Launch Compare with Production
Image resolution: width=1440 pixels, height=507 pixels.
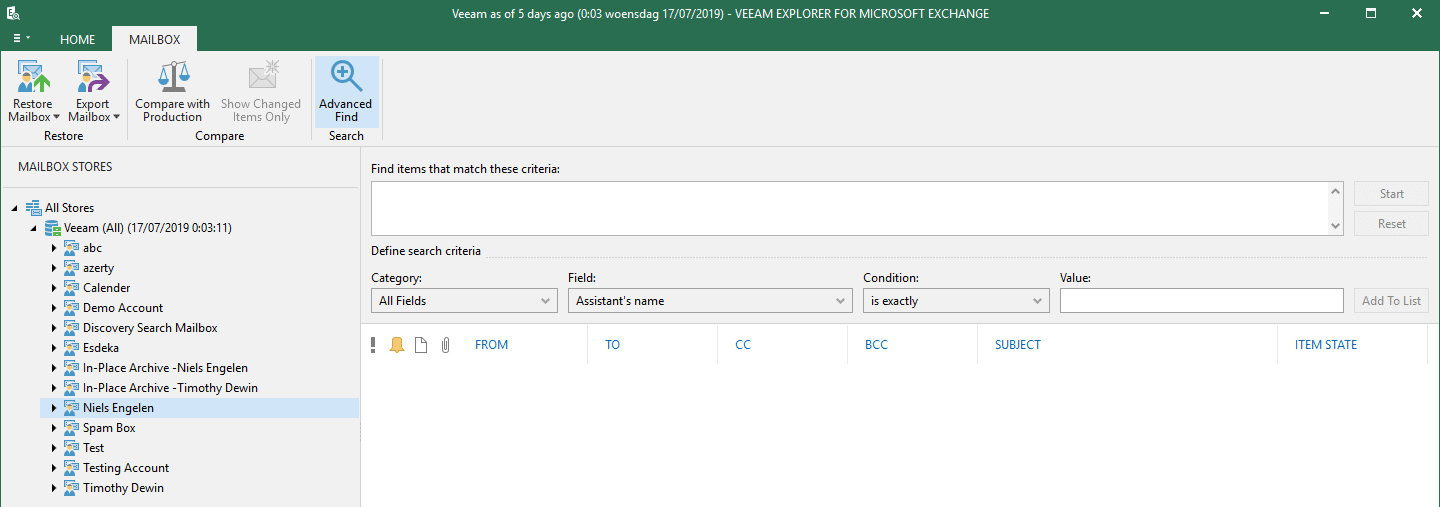point(172,91)
